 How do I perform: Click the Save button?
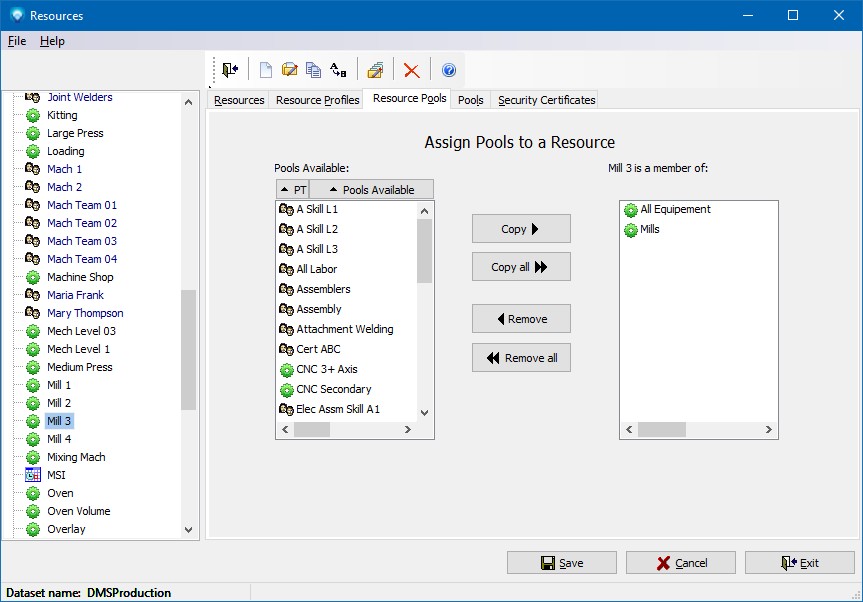(561, 563)
